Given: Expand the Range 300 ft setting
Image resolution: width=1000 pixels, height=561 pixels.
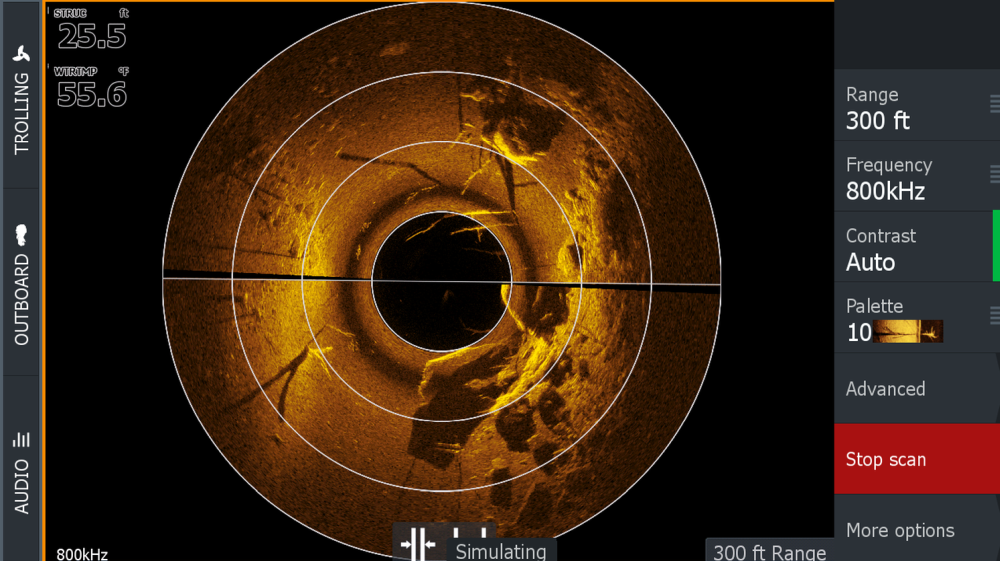Looking at the screenshot, I should (900, 108).
